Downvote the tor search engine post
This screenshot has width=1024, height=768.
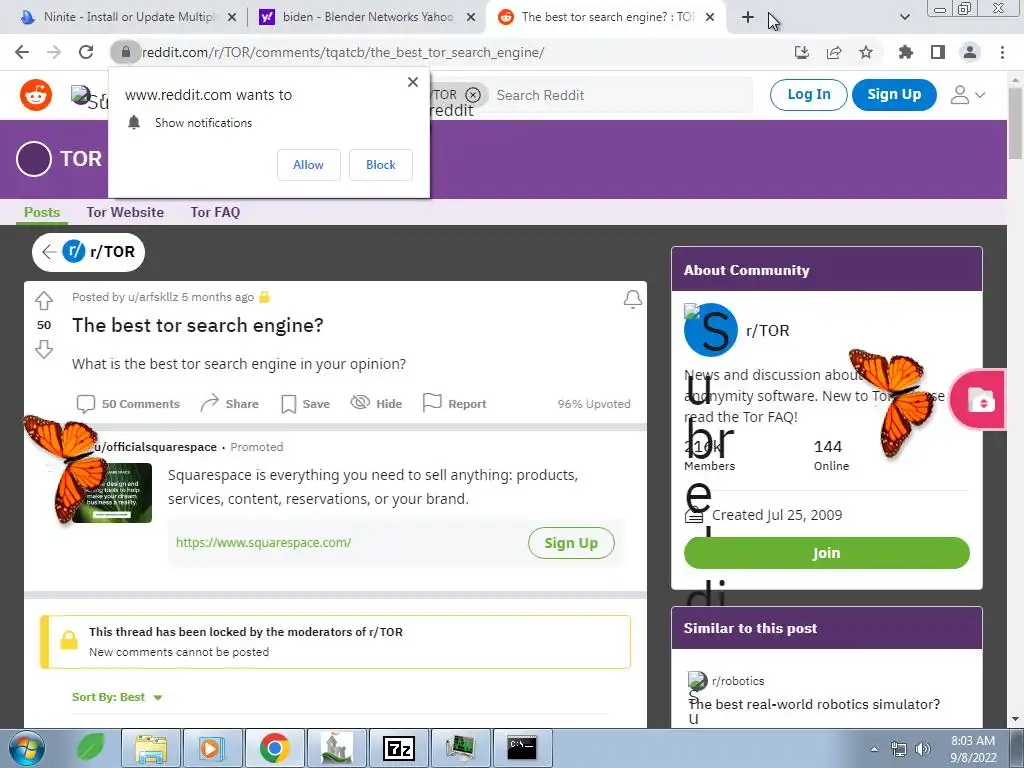point(44,349)
